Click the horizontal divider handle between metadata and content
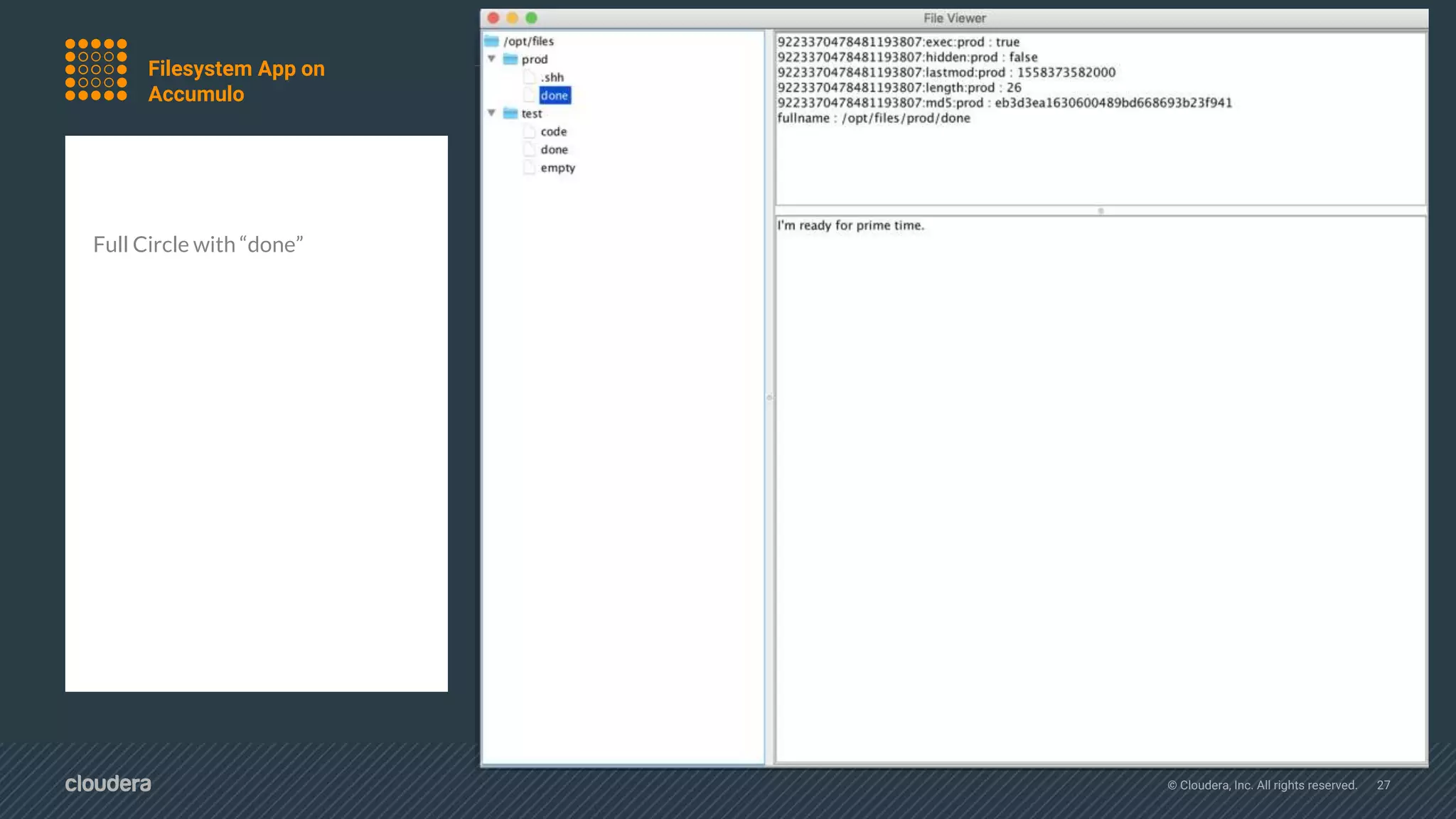1456x819 pixels. coord(1101,211)
